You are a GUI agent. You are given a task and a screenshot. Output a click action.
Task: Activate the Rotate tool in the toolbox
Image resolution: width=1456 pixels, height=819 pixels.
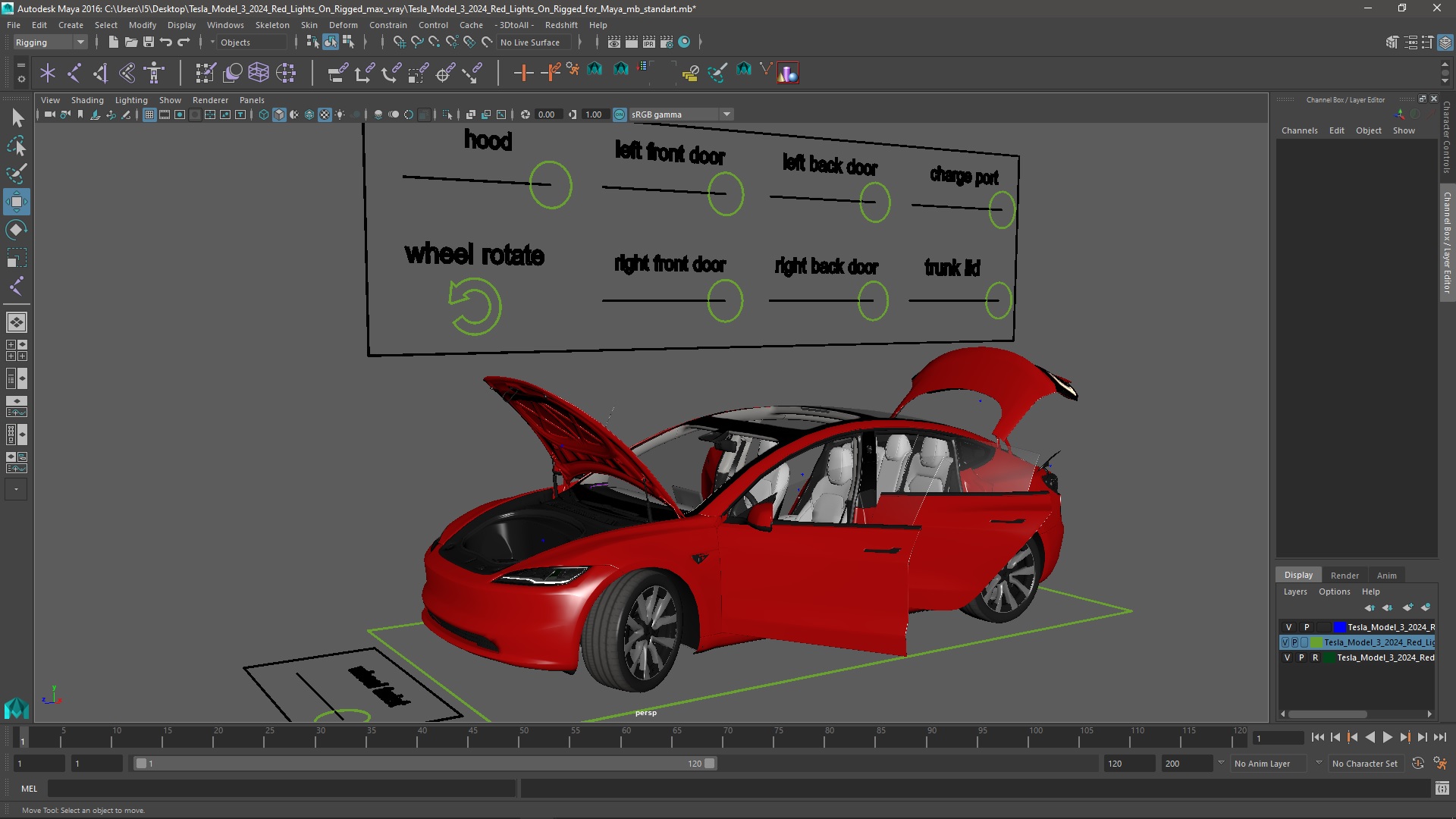tap(17, 230)
